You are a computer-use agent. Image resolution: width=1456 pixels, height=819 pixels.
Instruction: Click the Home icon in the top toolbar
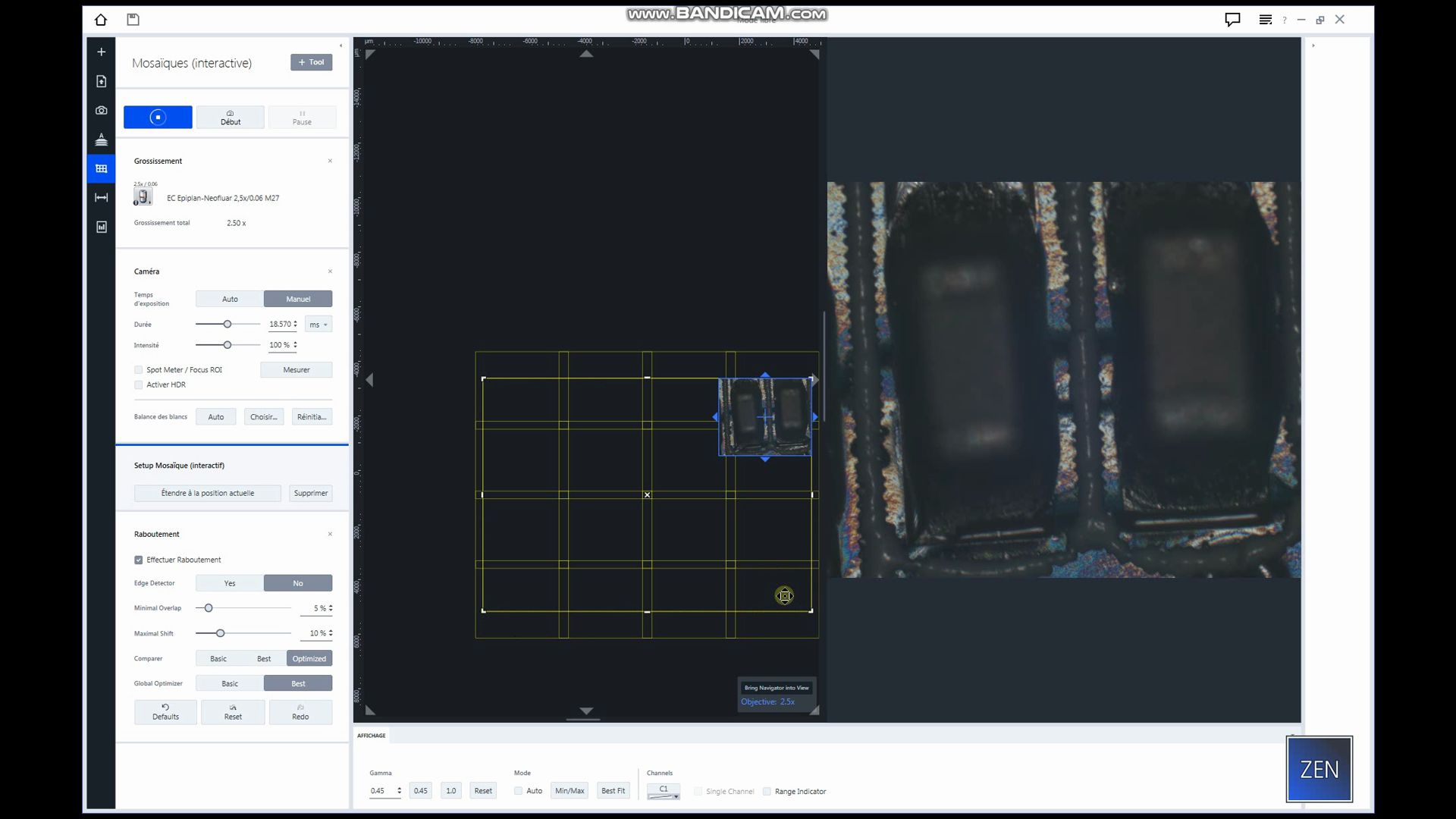coord(100,20)
